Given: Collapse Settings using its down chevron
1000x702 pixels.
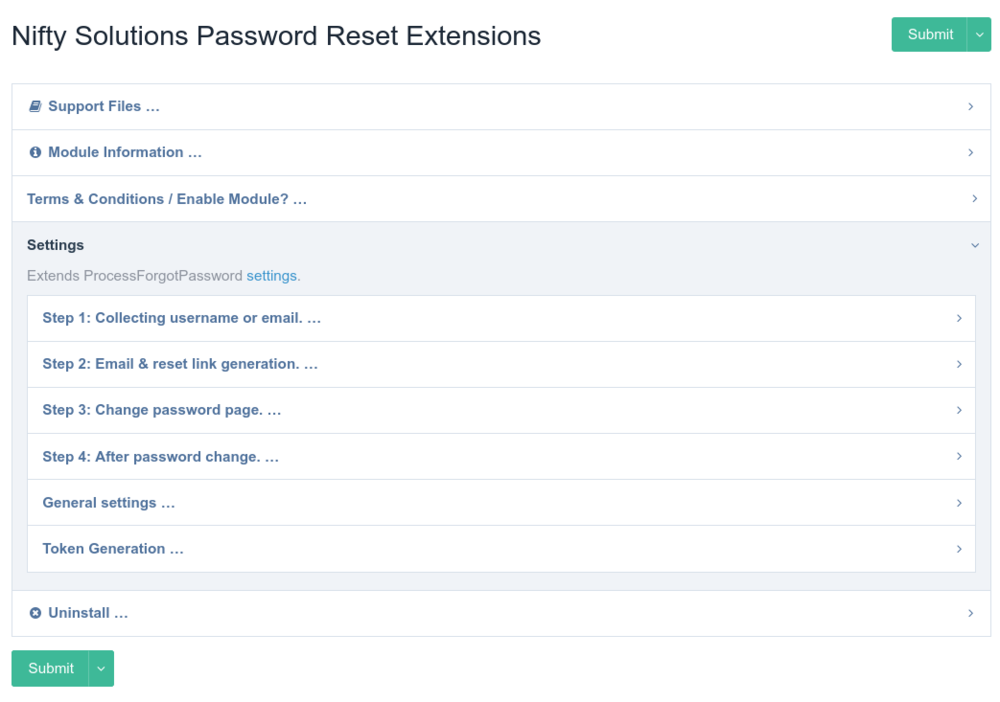Looking at the screenshot, I should [974, 245].
